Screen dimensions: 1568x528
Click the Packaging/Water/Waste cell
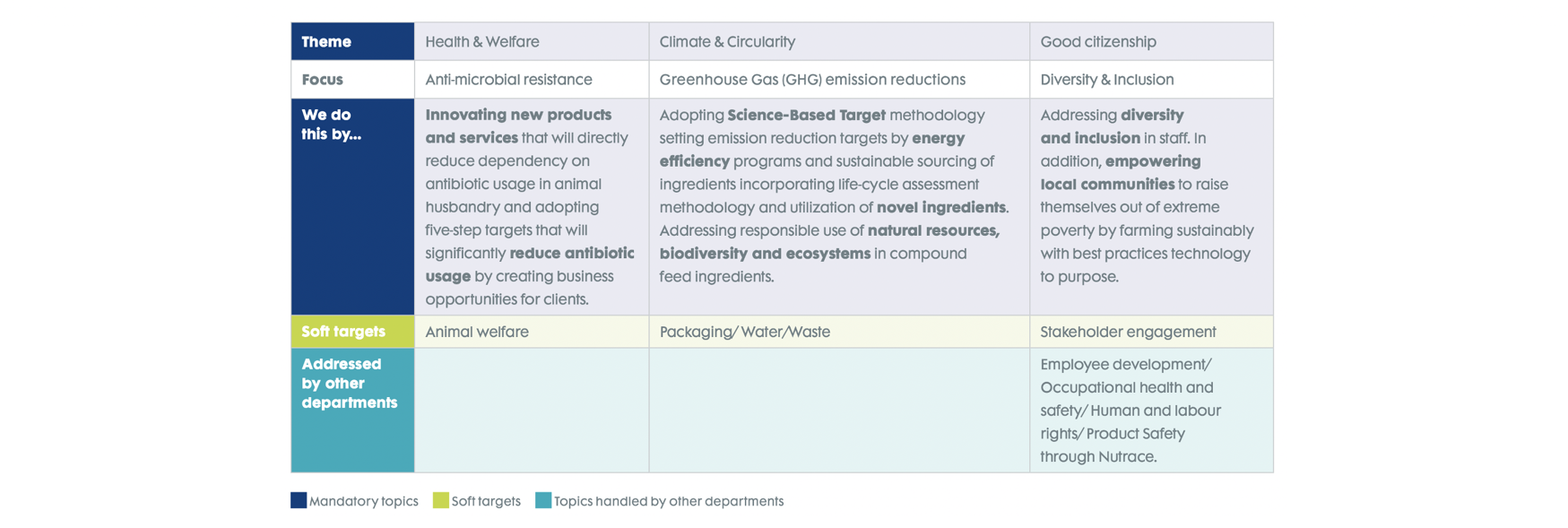(839, 332)
